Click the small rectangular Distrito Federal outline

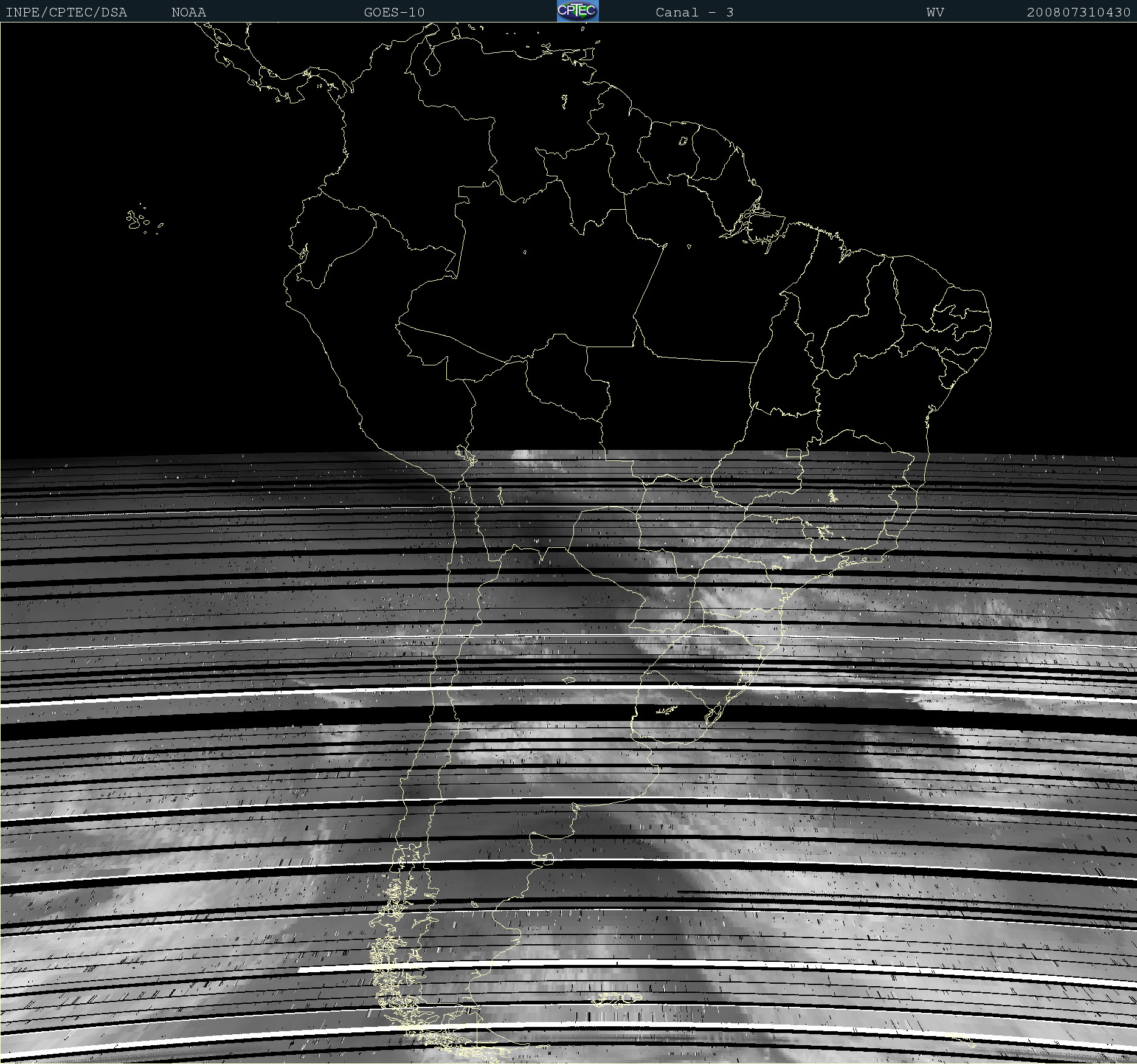point(793,453)
